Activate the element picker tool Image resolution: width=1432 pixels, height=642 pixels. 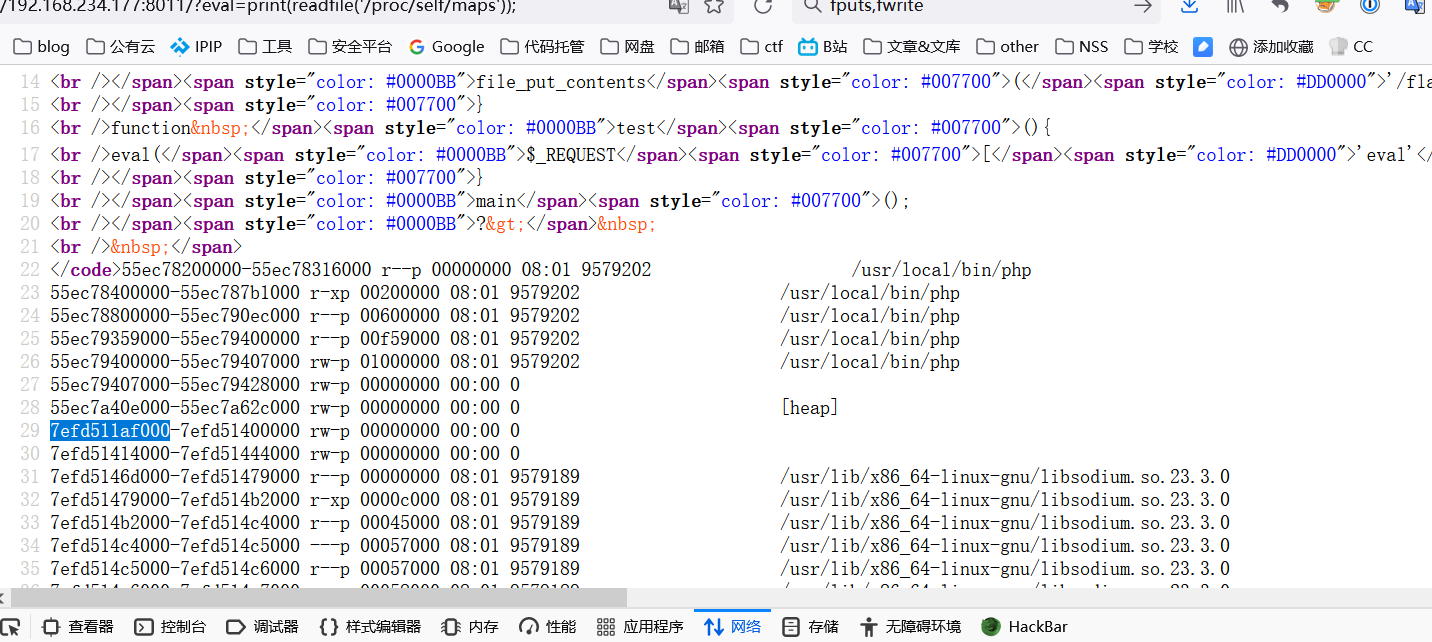(10, 627)
